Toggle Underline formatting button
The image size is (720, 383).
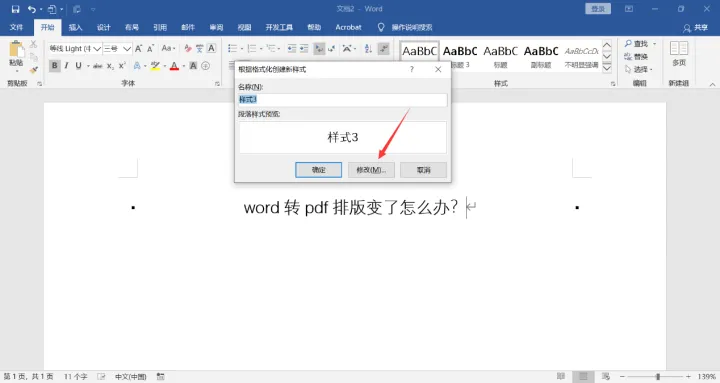(x=79, y=66)
